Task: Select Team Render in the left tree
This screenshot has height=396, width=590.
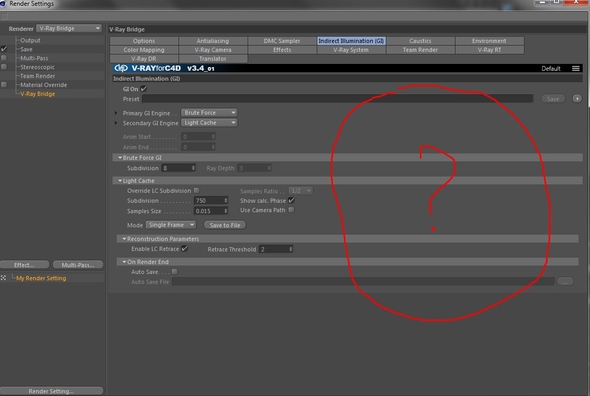Action: click(38, 76)
